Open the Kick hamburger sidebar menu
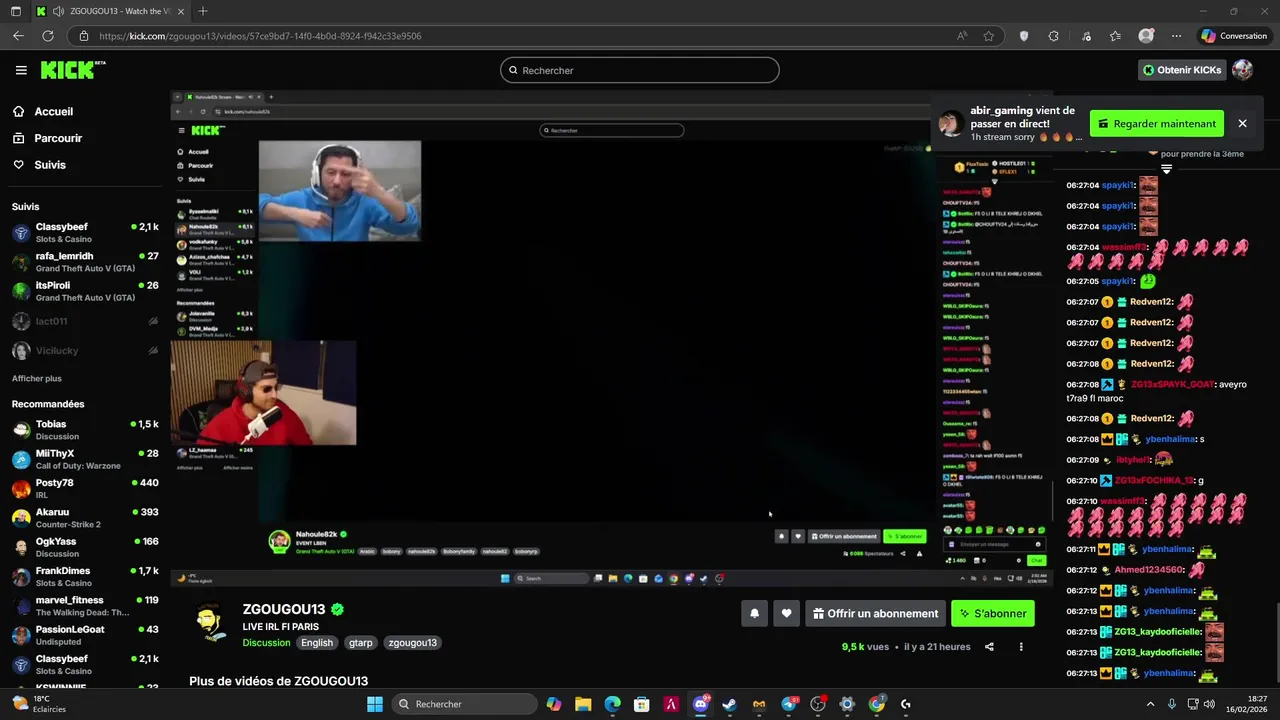 click(x=21, y=70)
